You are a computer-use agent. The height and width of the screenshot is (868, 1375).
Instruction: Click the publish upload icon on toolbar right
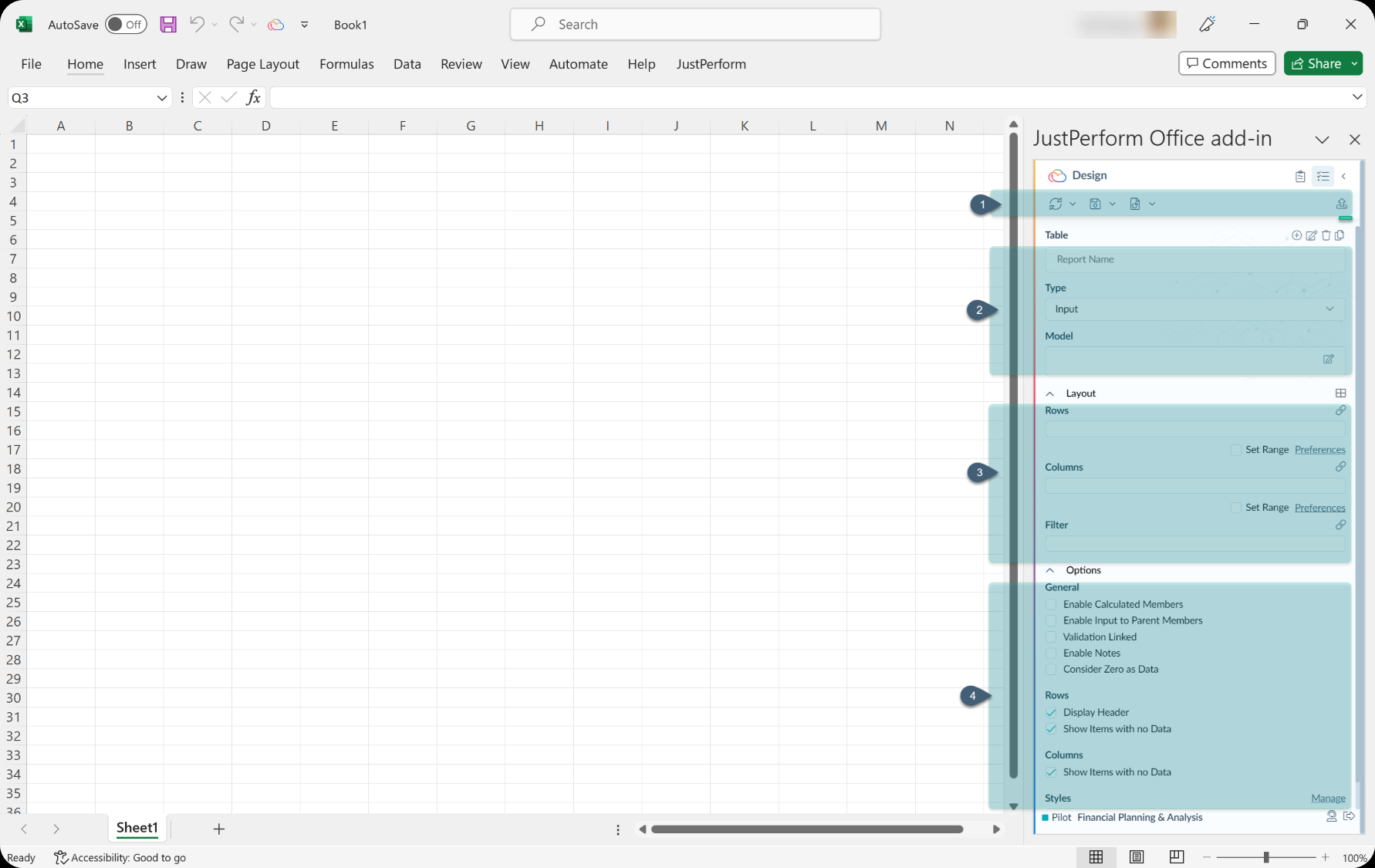tap(1343, 204)
